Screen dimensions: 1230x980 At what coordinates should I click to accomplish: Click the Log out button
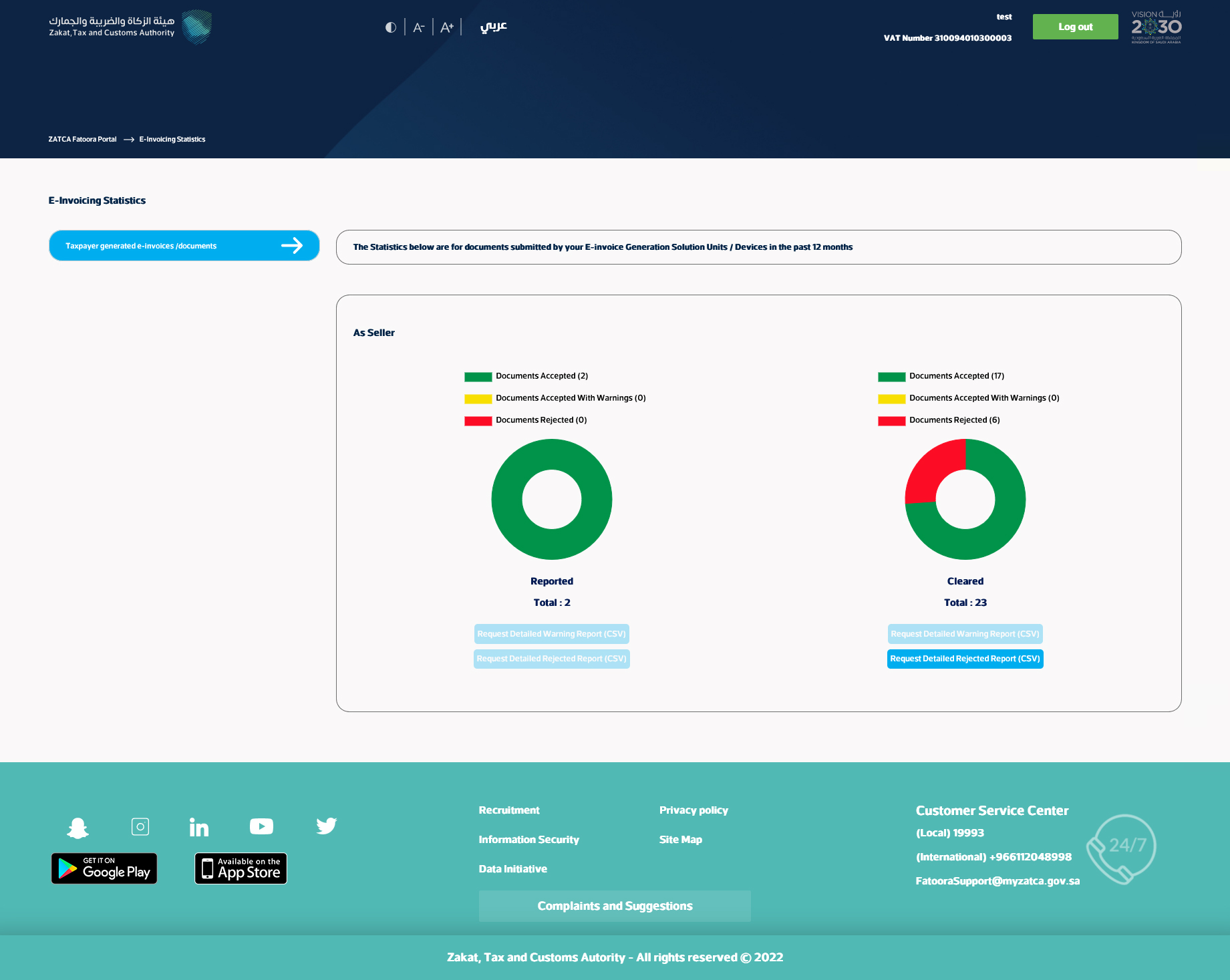point(1075,27)
